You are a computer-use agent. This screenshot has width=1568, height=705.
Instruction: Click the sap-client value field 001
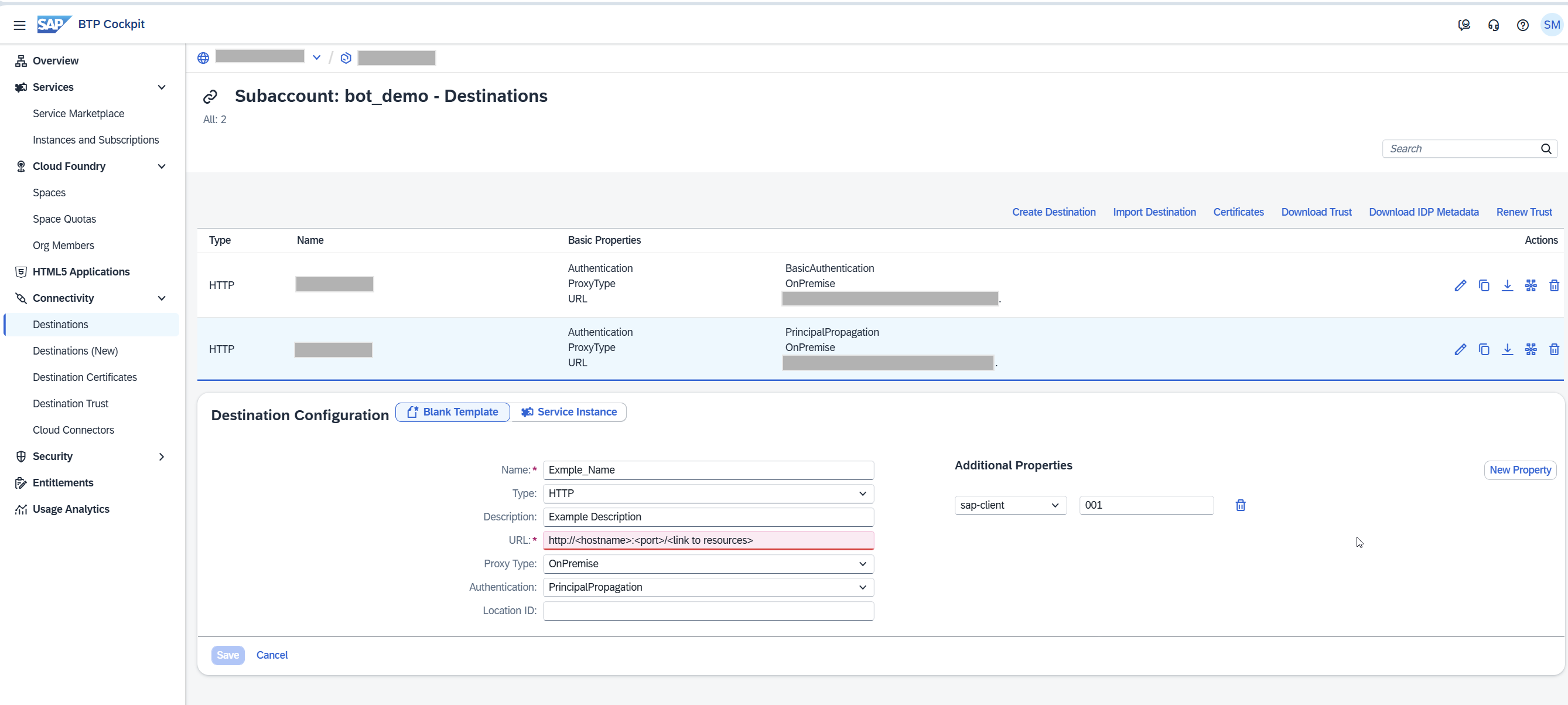(x=1146, y=505)
